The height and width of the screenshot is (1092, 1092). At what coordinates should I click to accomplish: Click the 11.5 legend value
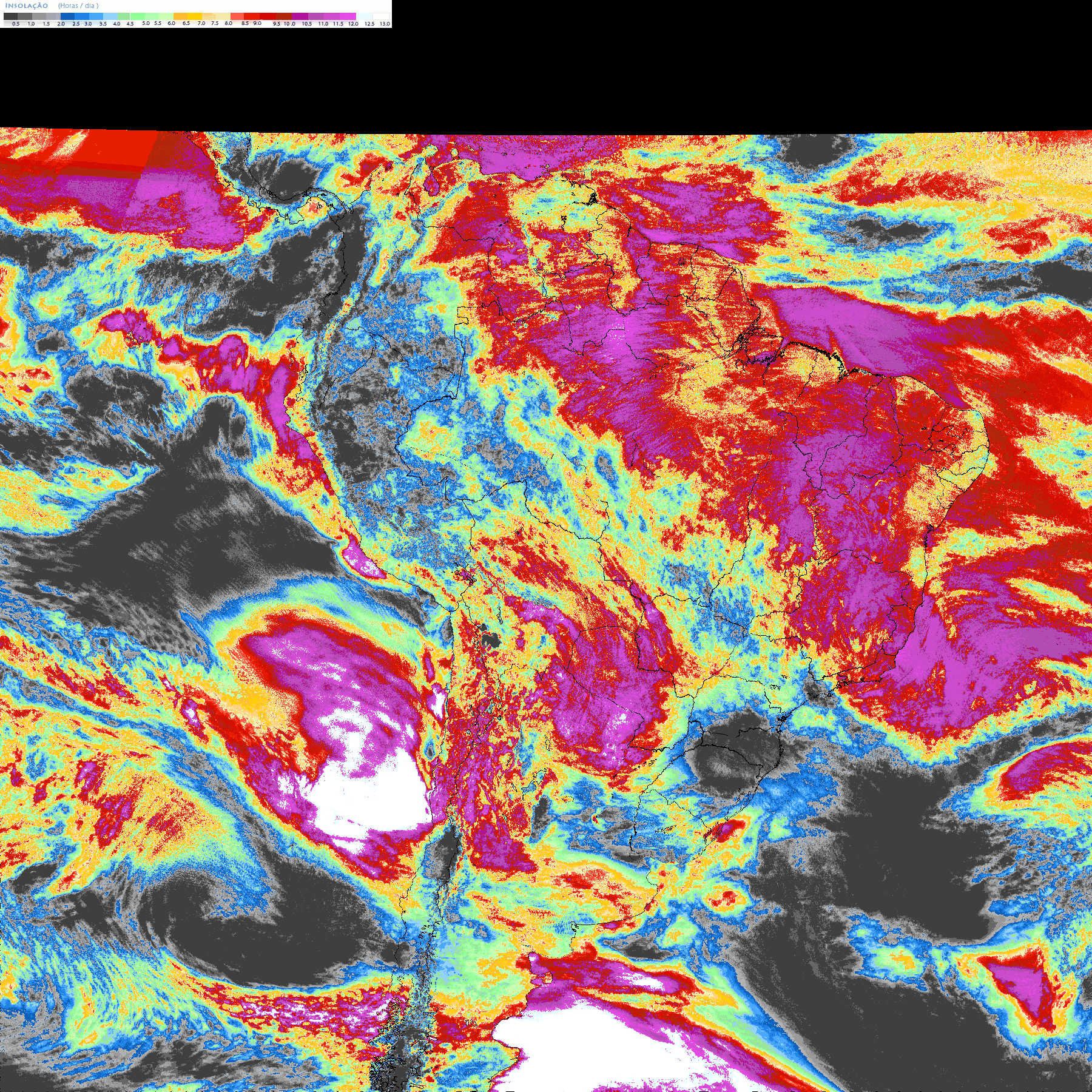[x=338, y=24]
